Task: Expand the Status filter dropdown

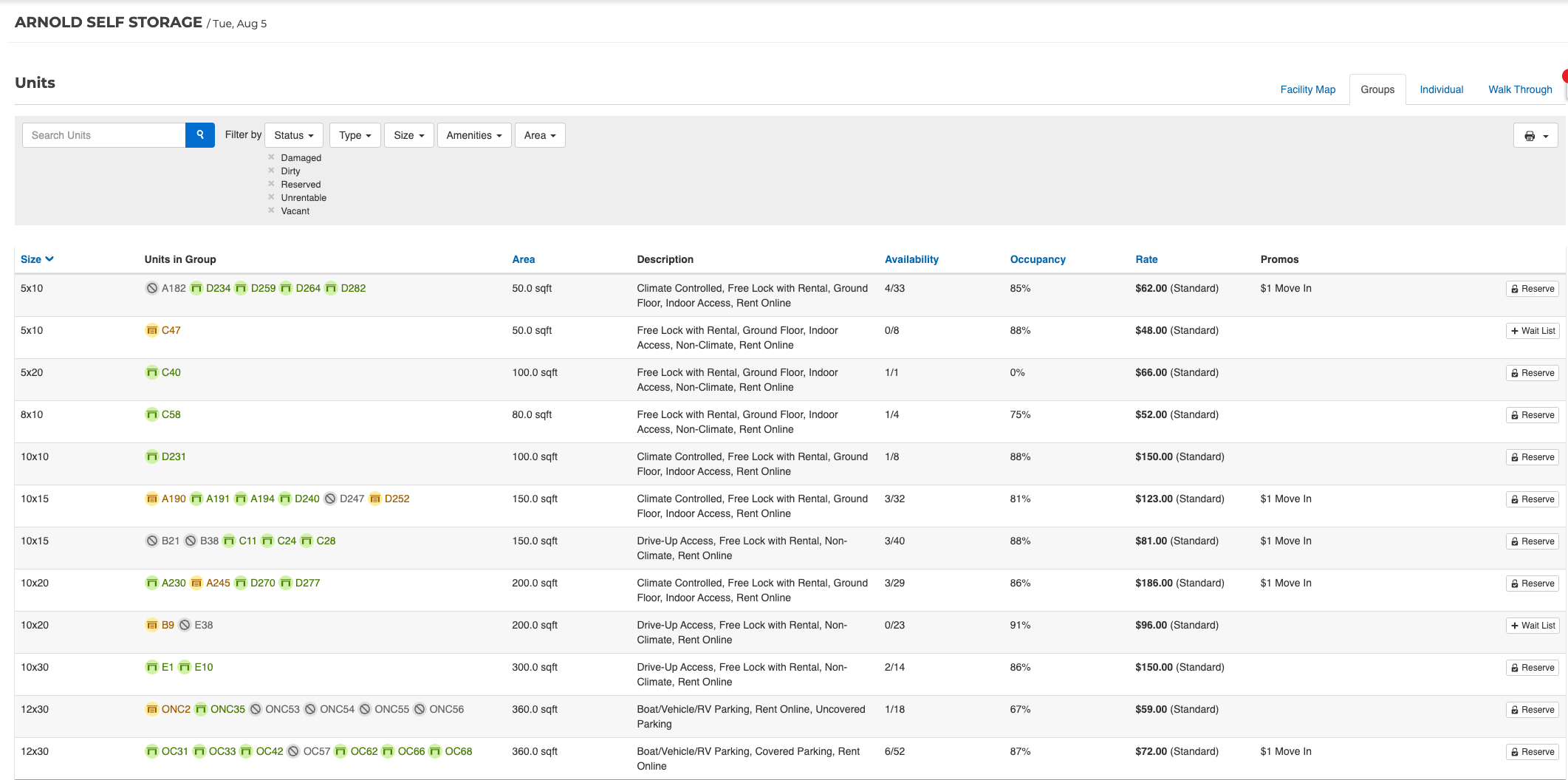Action: [294, 135]
